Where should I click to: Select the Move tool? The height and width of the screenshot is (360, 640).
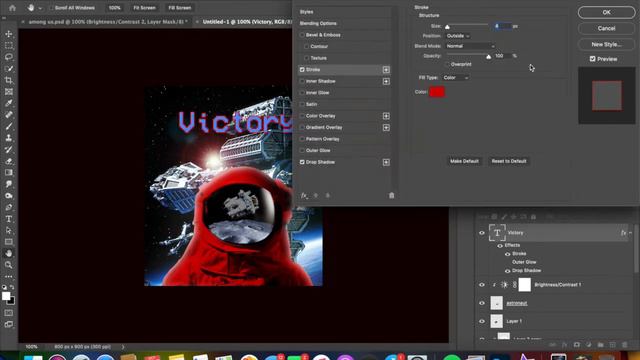[x=9, y=34]
